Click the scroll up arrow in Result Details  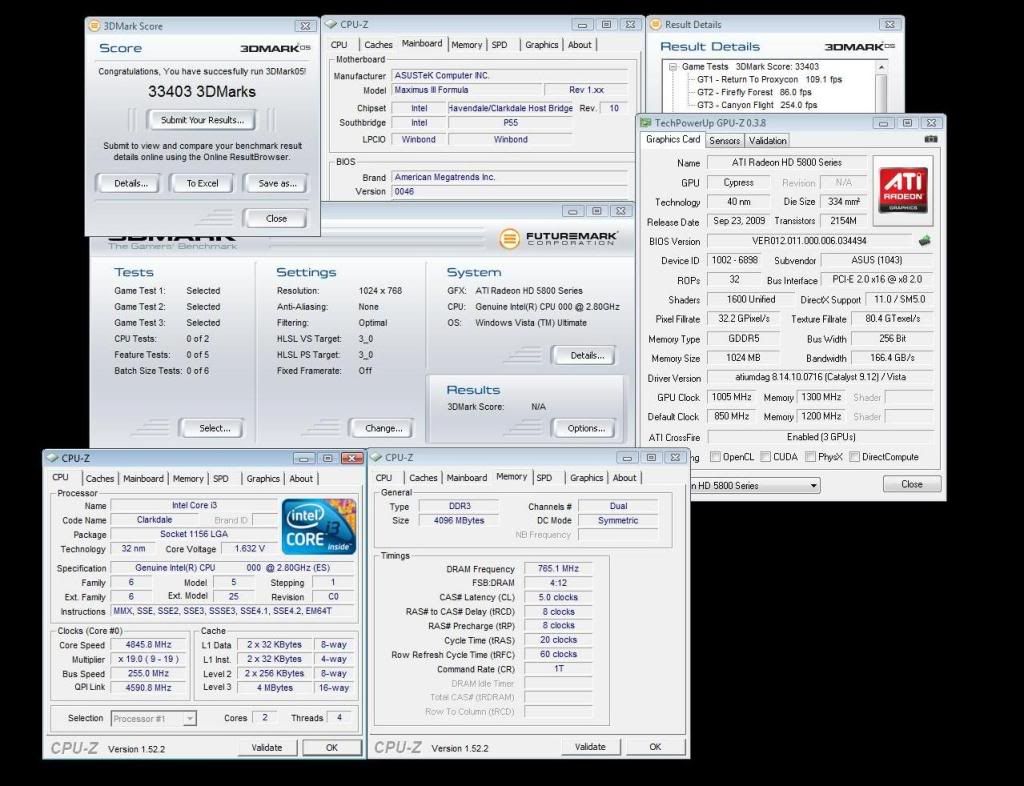881,67
